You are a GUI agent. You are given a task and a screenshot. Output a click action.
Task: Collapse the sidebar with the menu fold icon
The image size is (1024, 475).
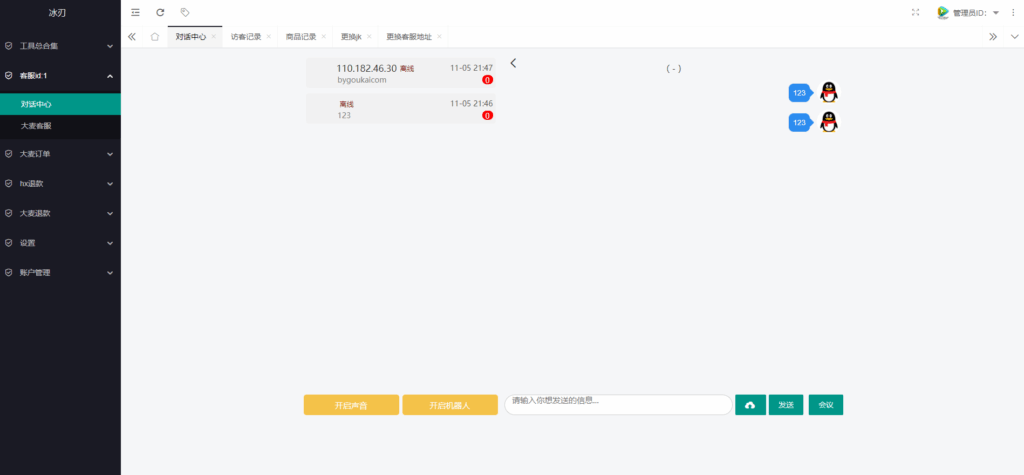tap(136, 12)
